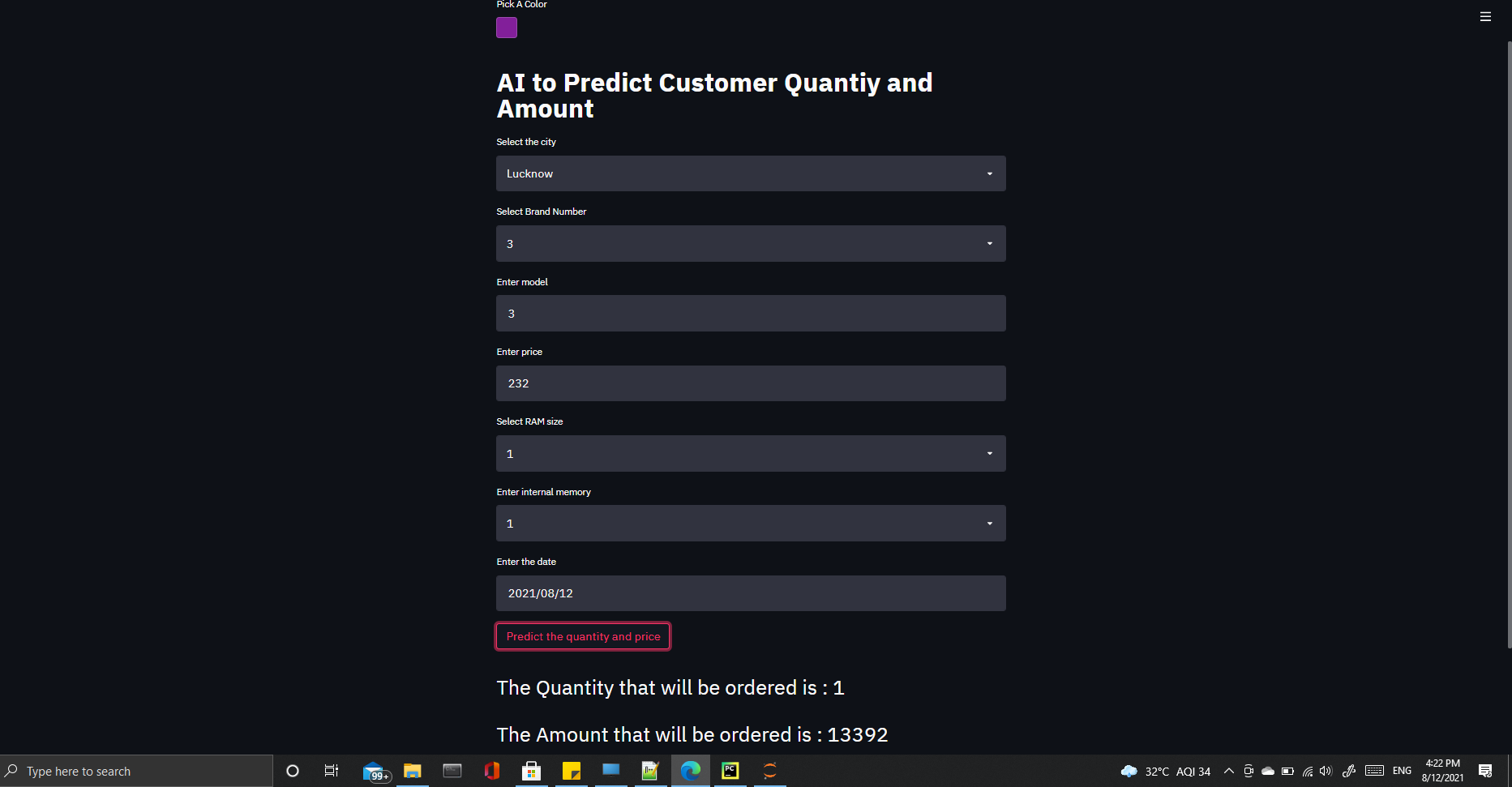Expand the Select Brand Number dropdown
Image resolution: width=1512 pixels, height=787 pixels.
tap(750, 243)
